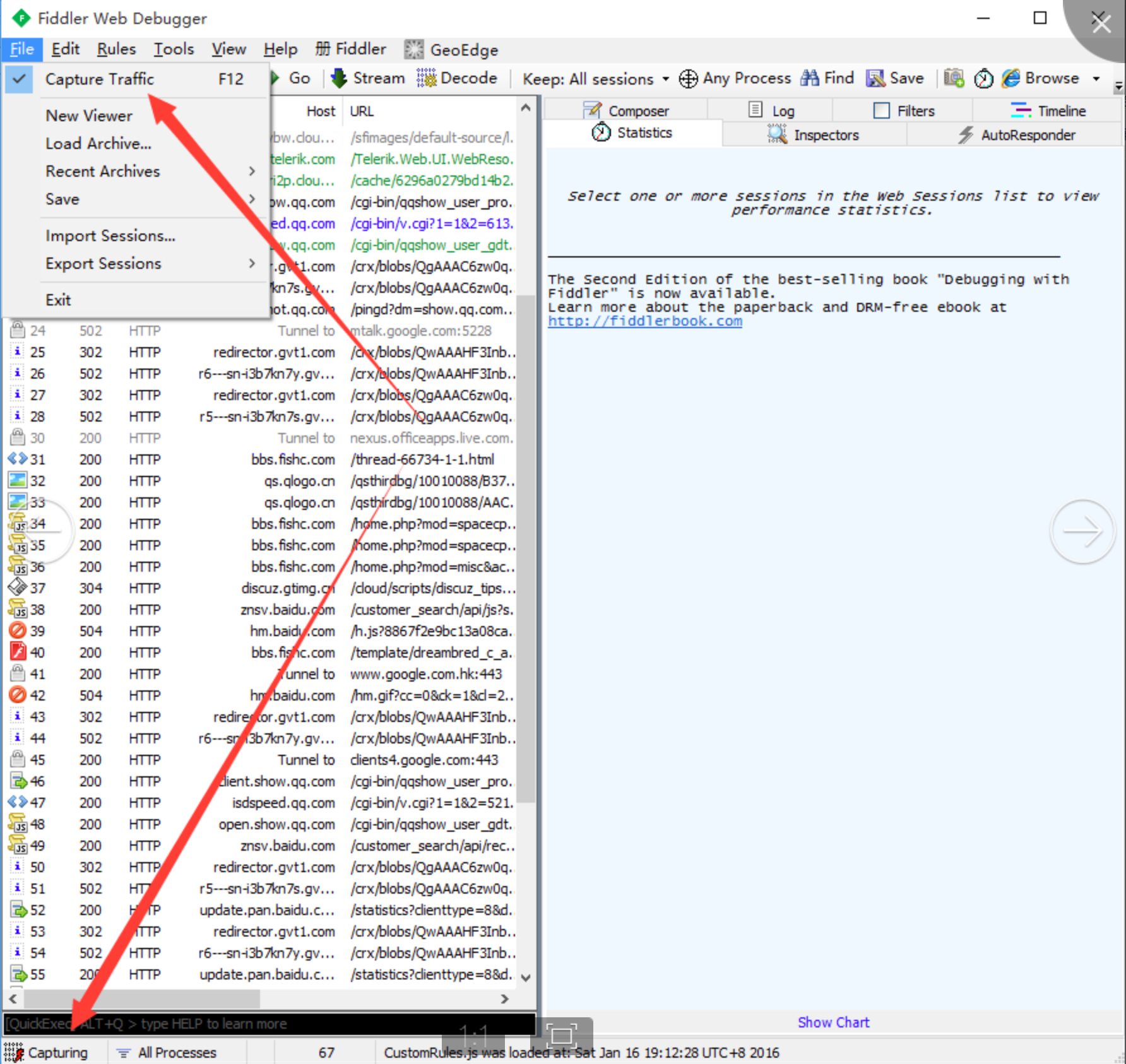Select Import Sessions... menu entry
This screenshot has height=1064, width=1126.
pos(110,235)
